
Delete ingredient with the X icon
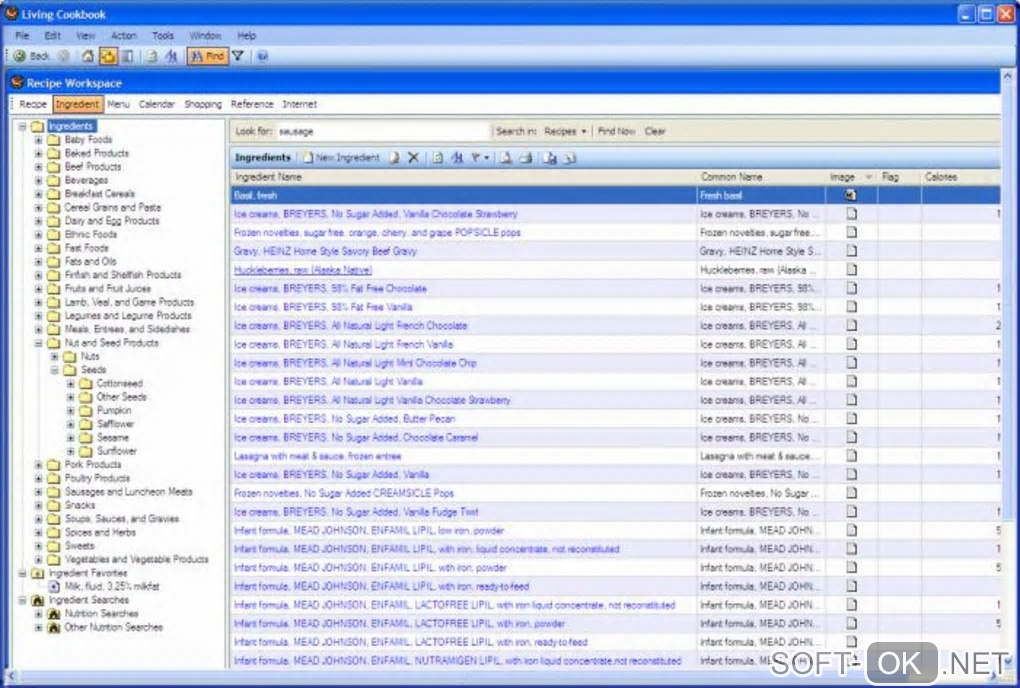[x=413, y=157]
